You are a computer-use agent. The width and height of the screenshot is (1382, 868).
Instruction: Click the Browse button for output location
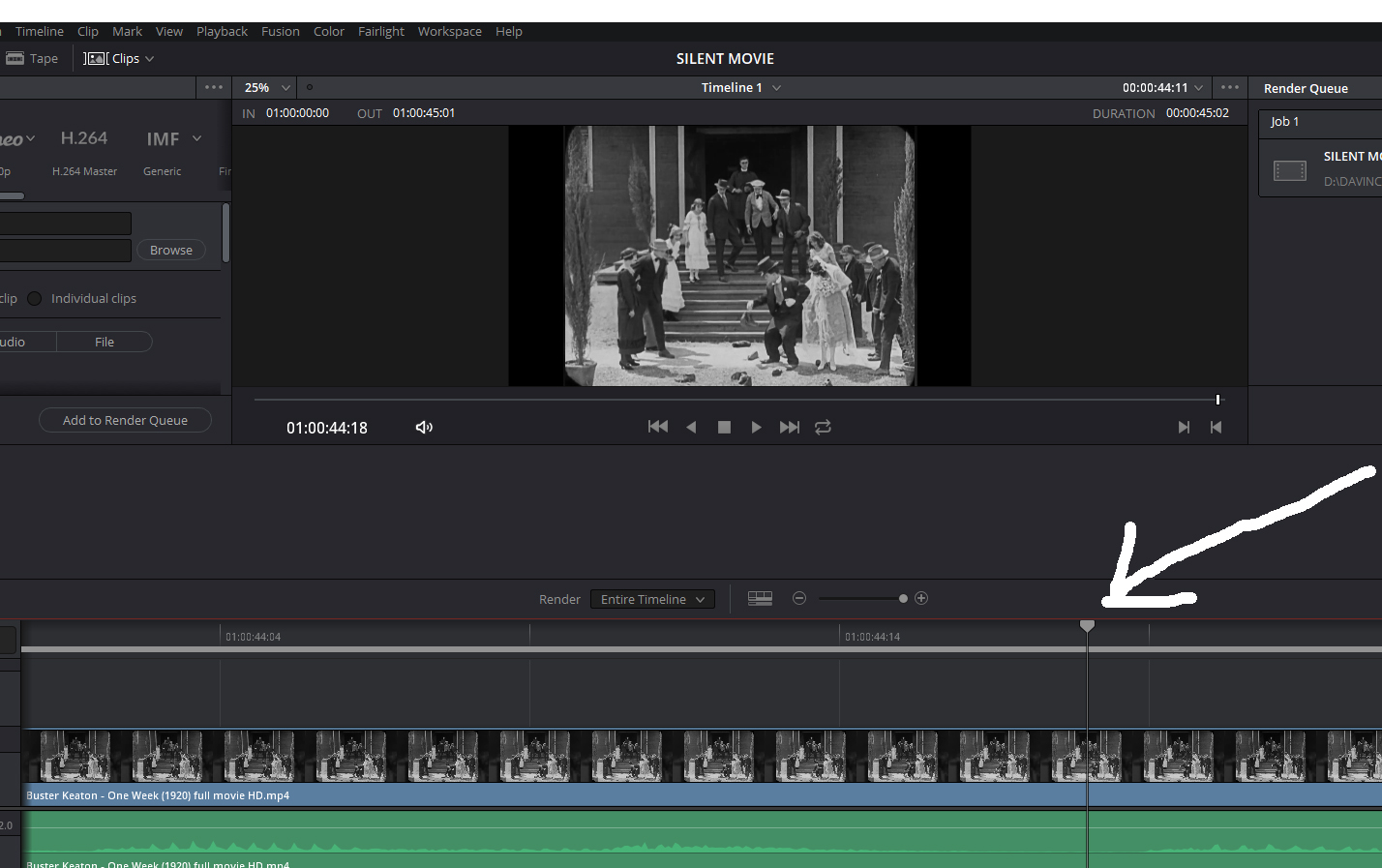pyautogui.click(x=170, y=250)
